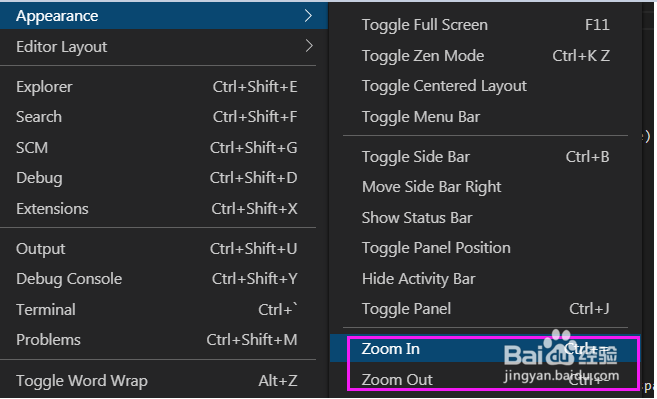Choose Zoom In from Appearance submenu

[x=485, y=348]
